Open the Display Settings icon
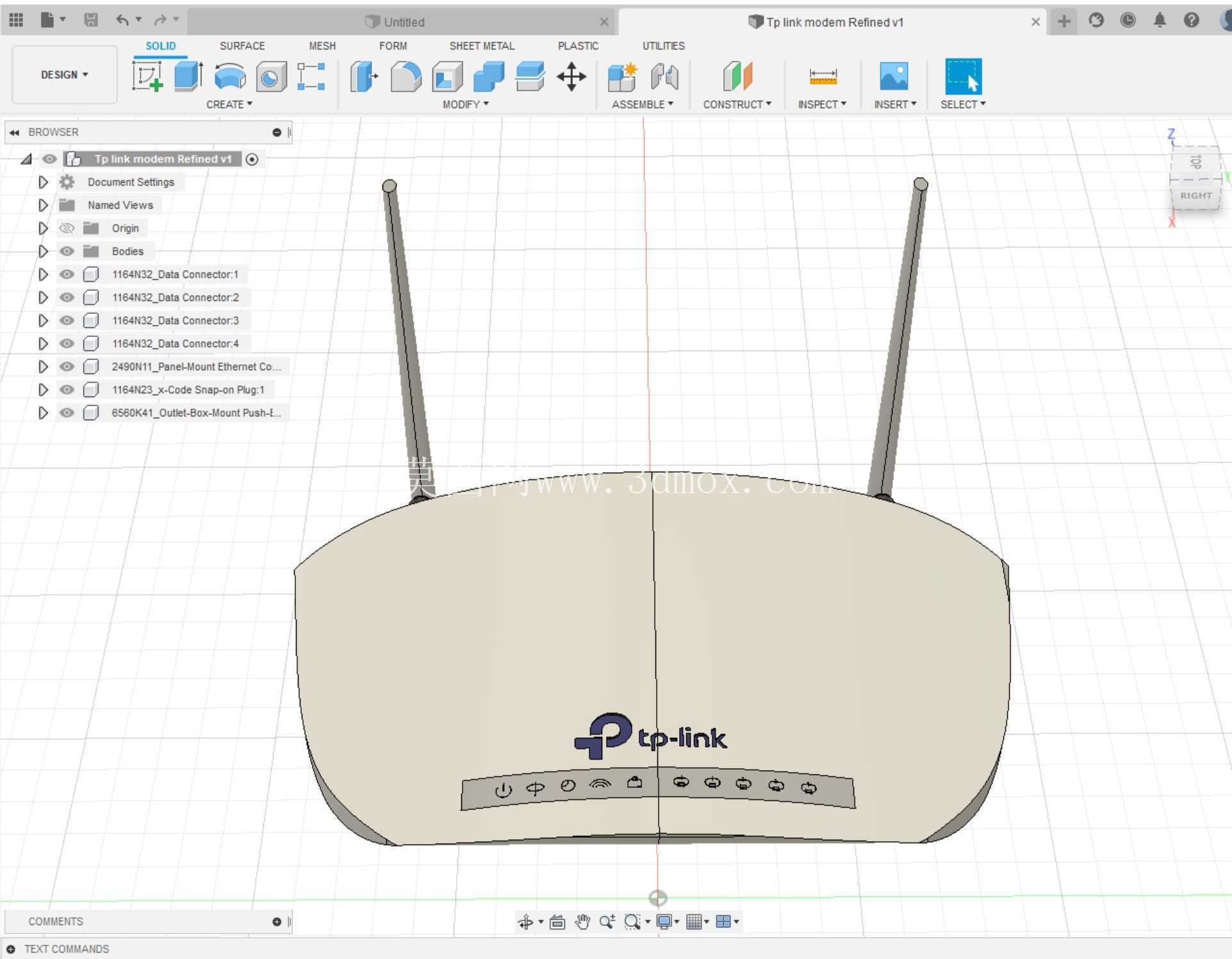The height and width of the screenshot is (959, 1232). pyautogui.click(x=664, y=921)
